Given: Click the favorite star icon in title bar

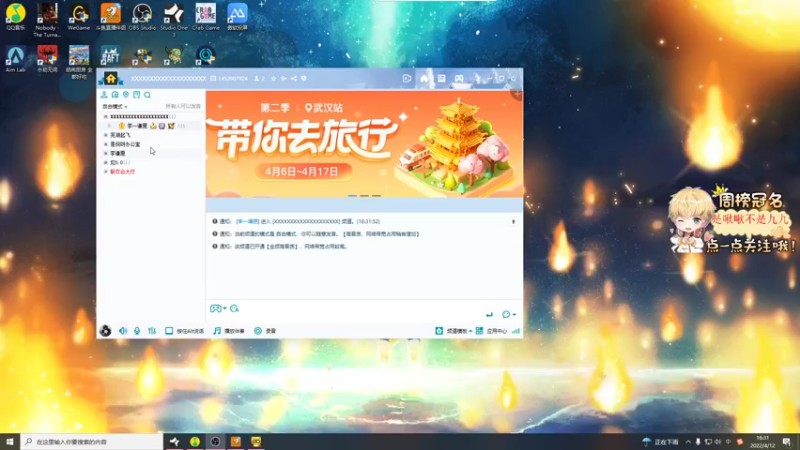Looking at the screenshot, I should point(273,79).
